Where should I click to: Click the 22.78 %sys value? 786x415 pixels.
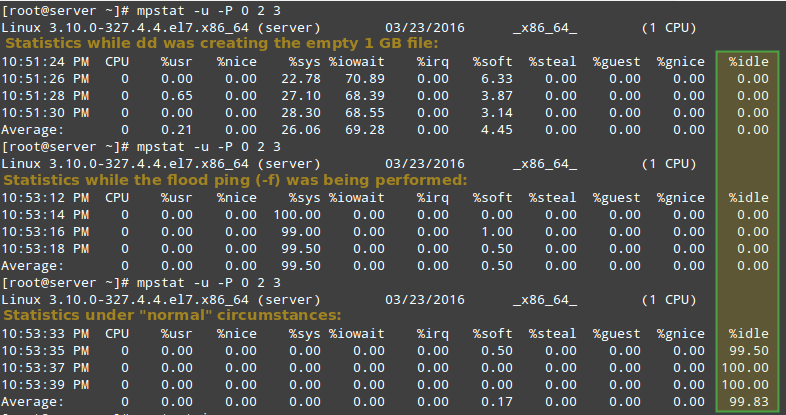pos(300,78)
